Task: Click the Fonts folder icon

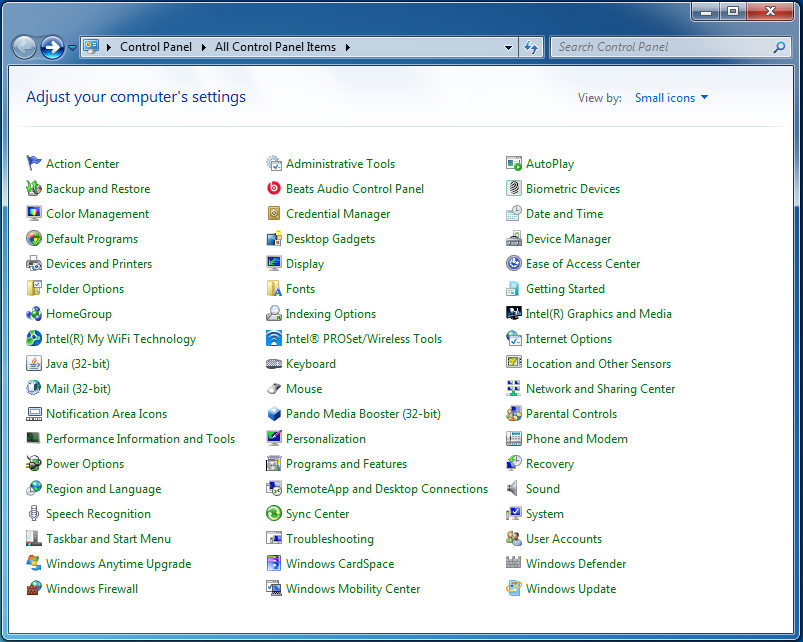Action: tap(274, 288)
